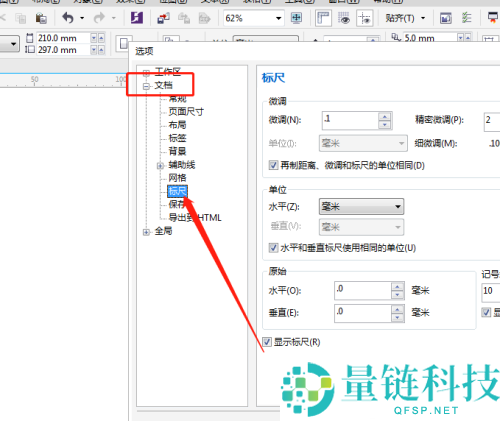Viewport: 500px width, 421px height.
Task: Uncheck 水平和垂直标尺使用相同的单位 checkbox
Action: tap(273, 248)
